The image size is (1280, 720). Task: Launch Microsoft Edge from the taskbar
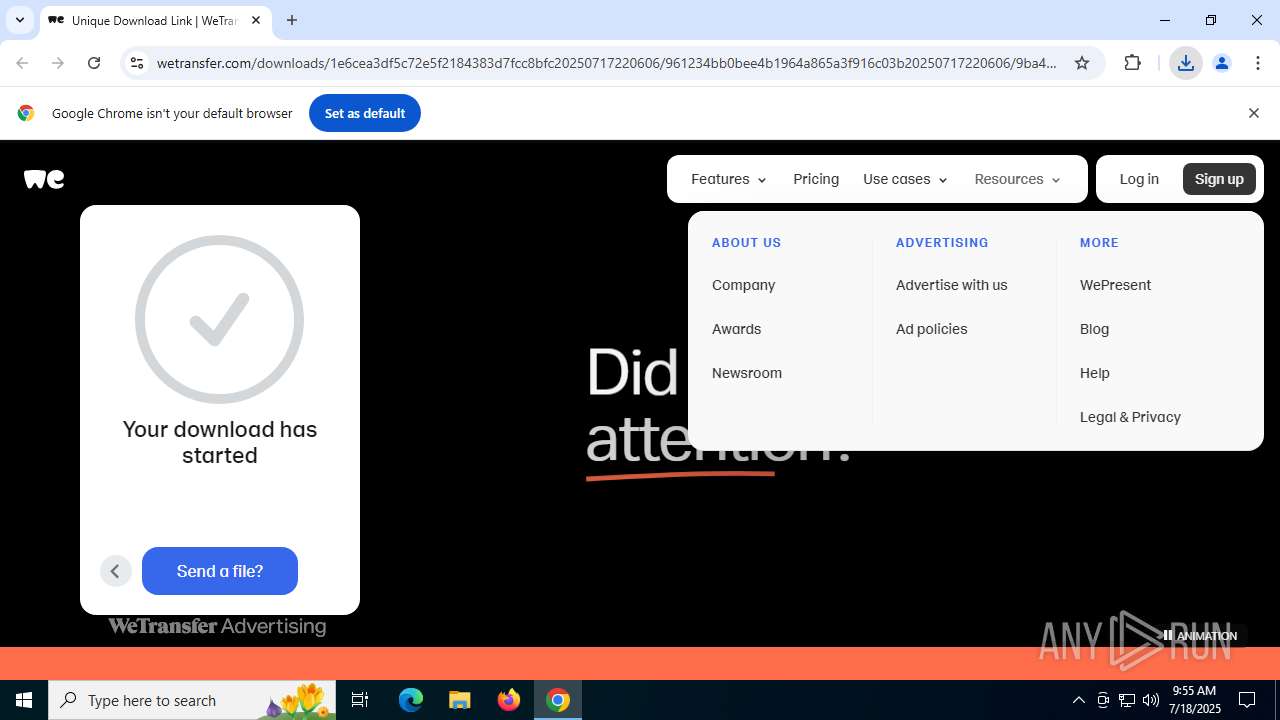point(411,700)
